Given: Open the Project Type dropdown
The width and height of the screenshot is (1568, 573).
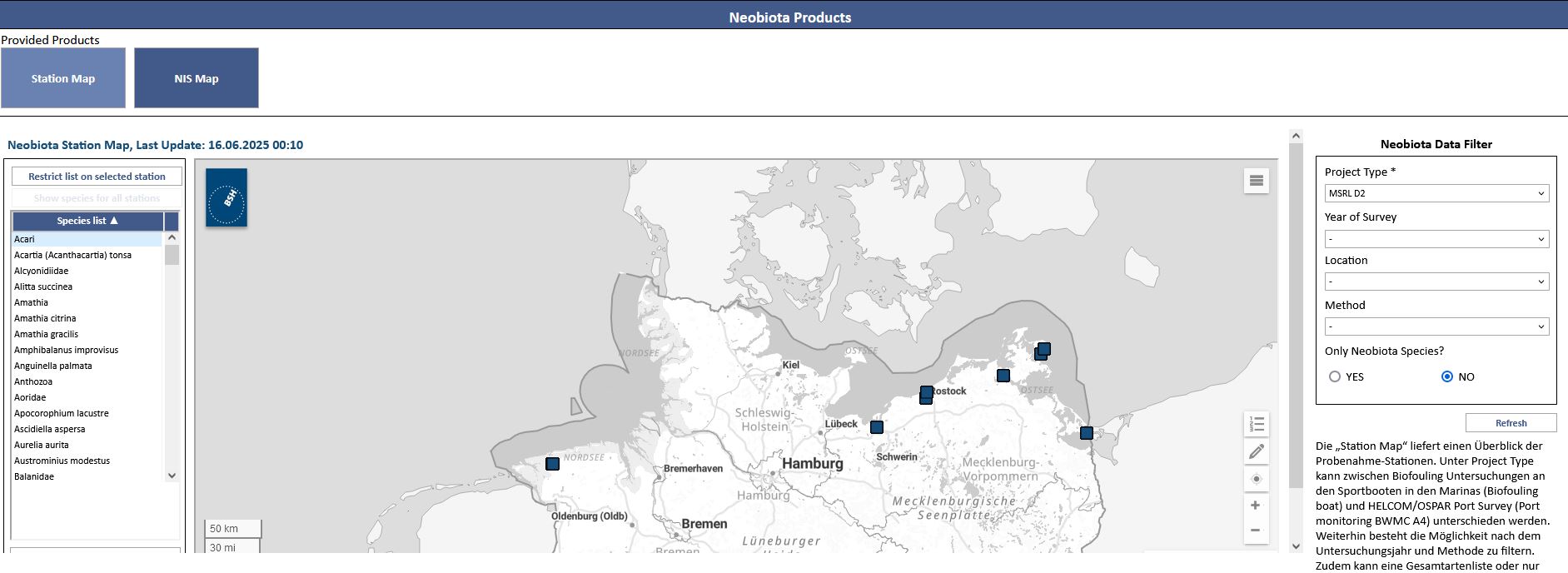Looking at the screenshot, I should click(1436, 193).
